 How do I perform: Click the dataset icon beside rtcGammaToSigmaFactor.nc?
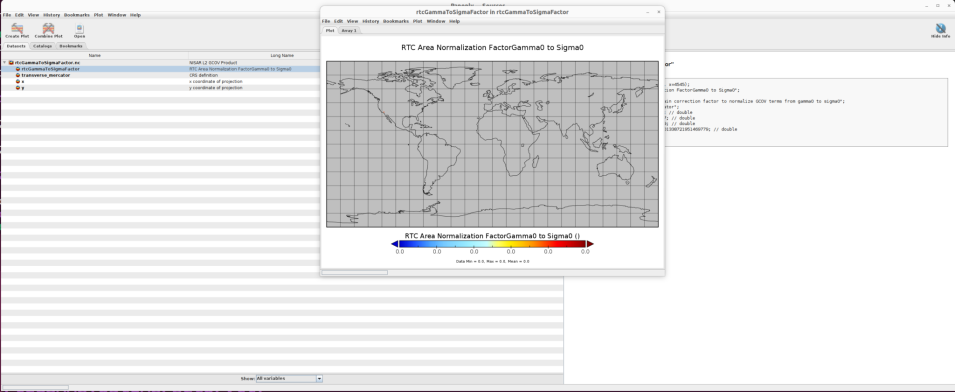[11, 63]
